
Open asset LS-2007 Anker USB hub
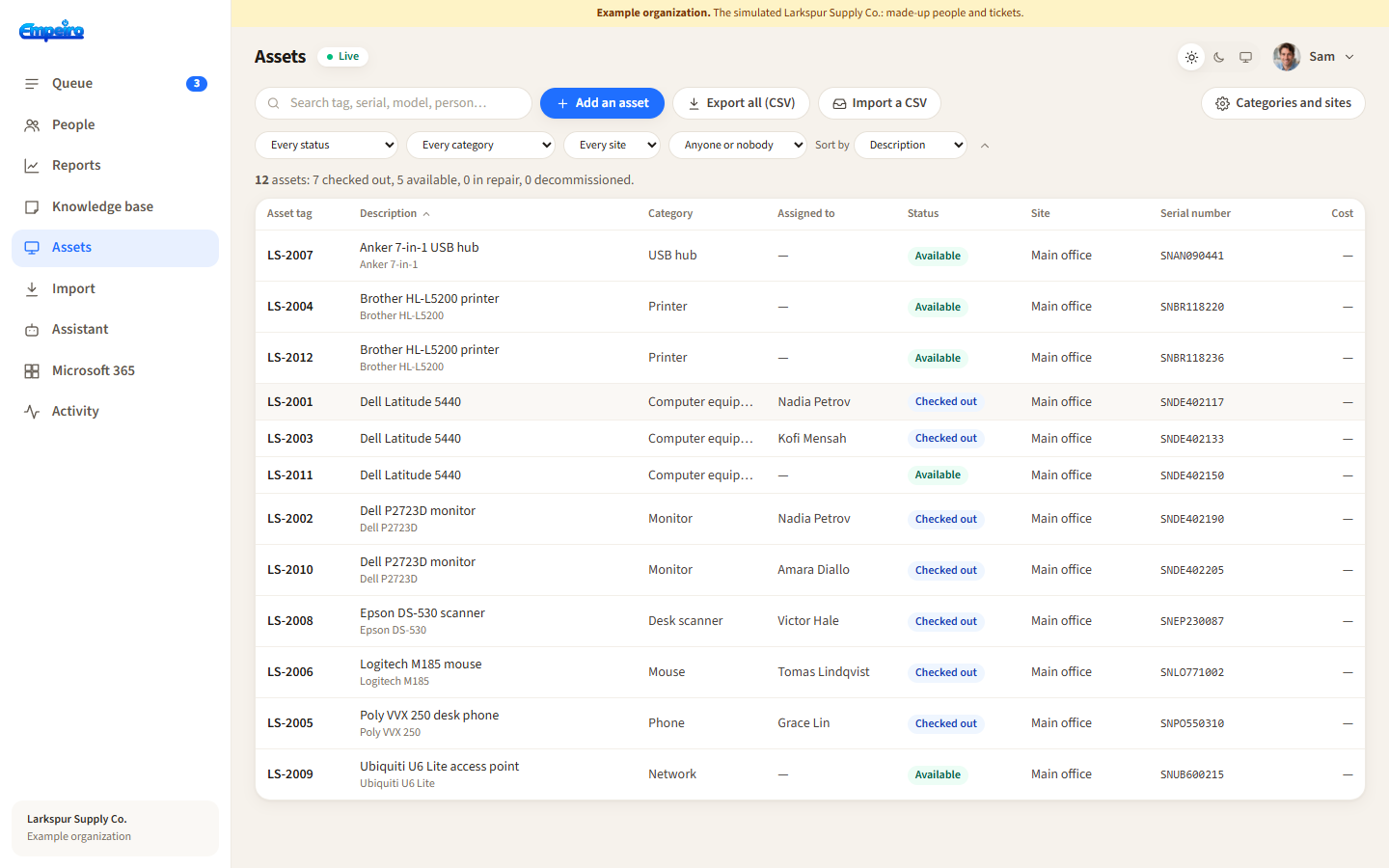pos(810,256)
